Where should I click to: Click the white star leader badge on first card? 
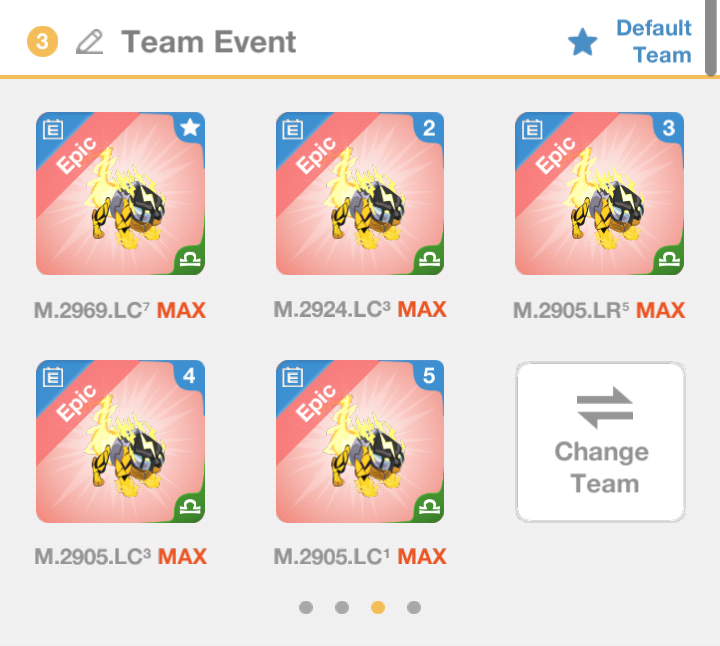click(190, 127)
